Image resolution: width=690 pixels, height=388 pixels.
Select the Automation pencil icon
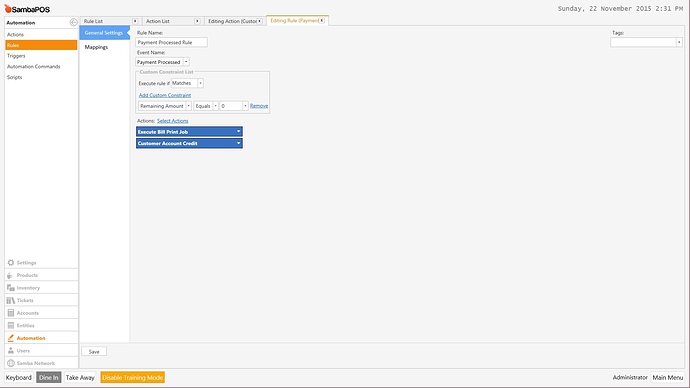coord(11,338)
